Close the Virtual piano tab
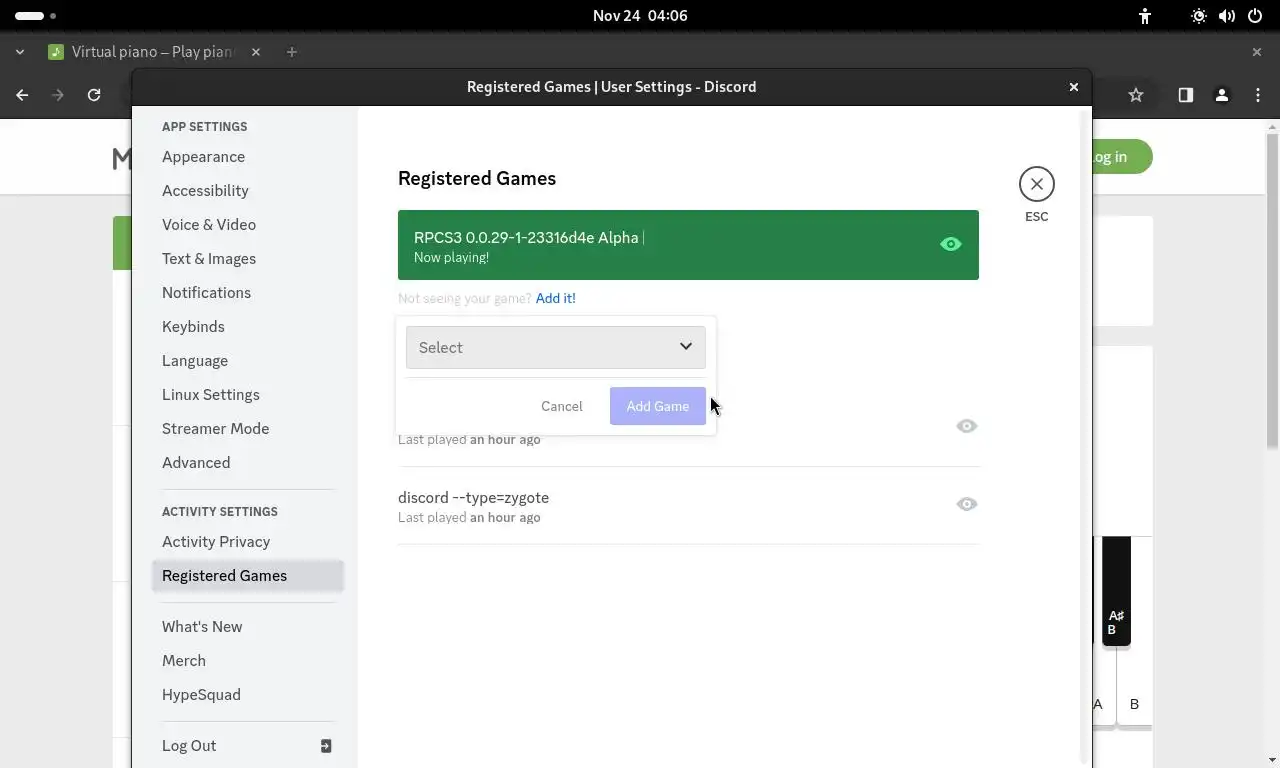The height and width of the screenshot is (768, 1280). coord(256,52)
